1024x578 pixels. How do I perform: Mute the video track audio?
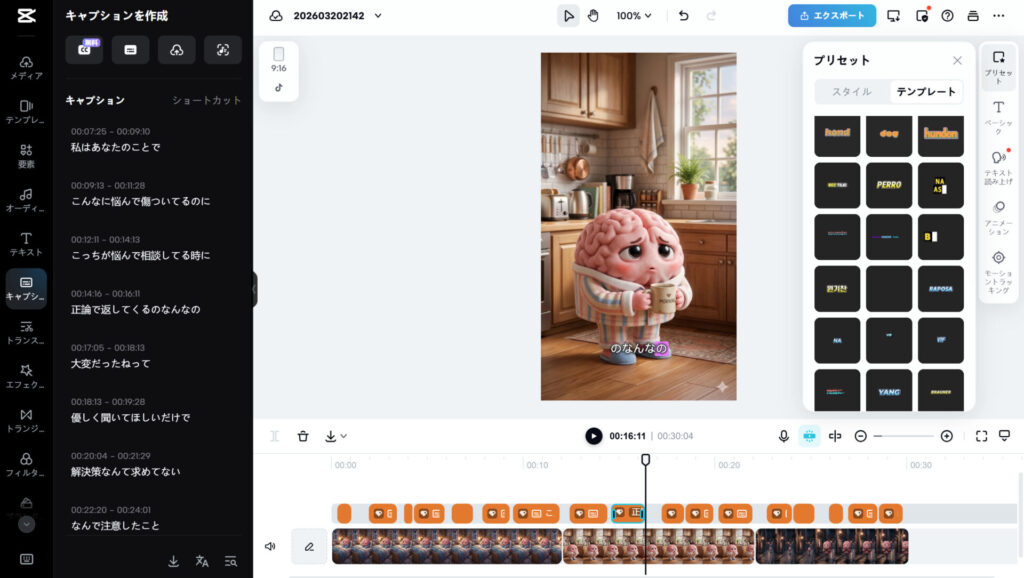[270, 547]
